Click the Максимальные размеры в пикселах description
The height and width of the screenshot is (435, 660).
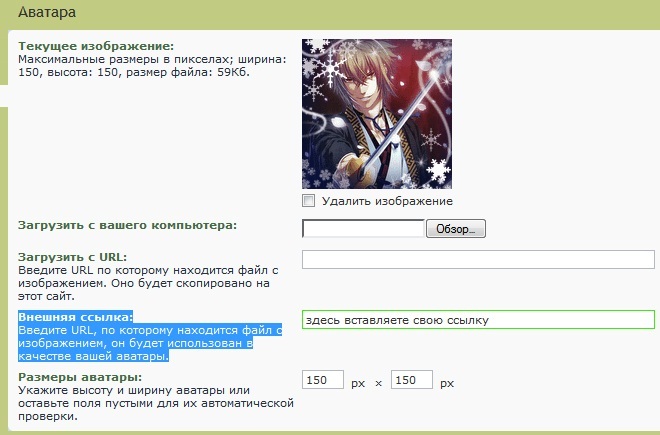[152, 66]
